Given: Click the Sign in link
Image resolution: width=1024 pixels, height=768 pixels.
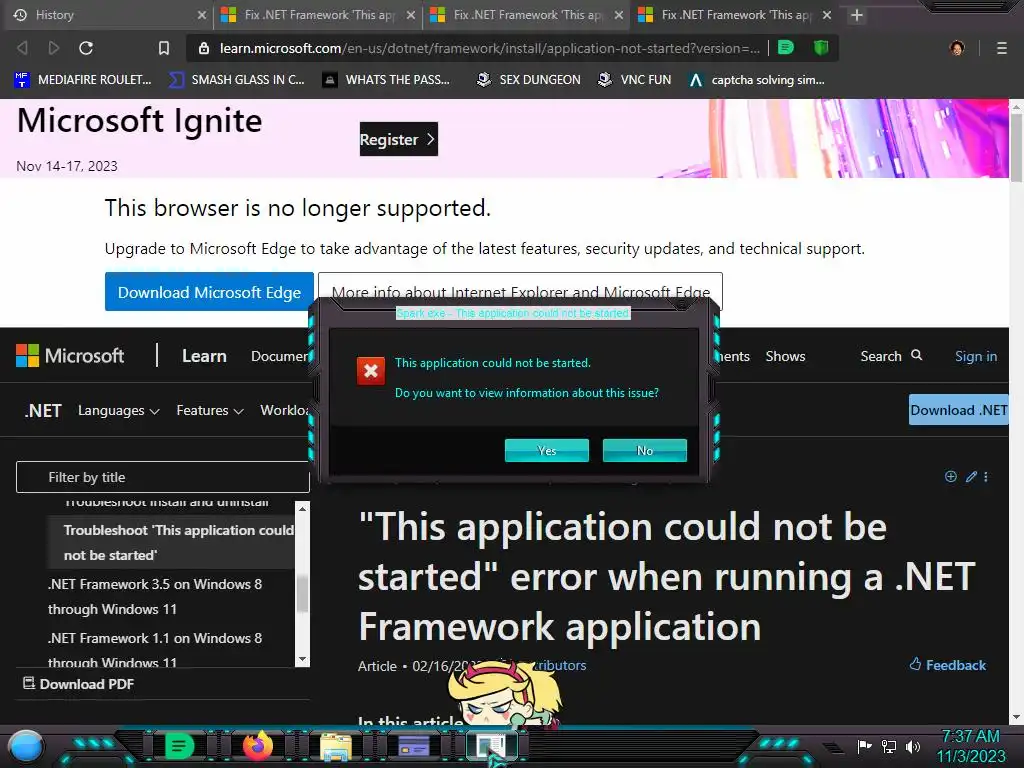Looking at the screenshot, I should (976, 356).
